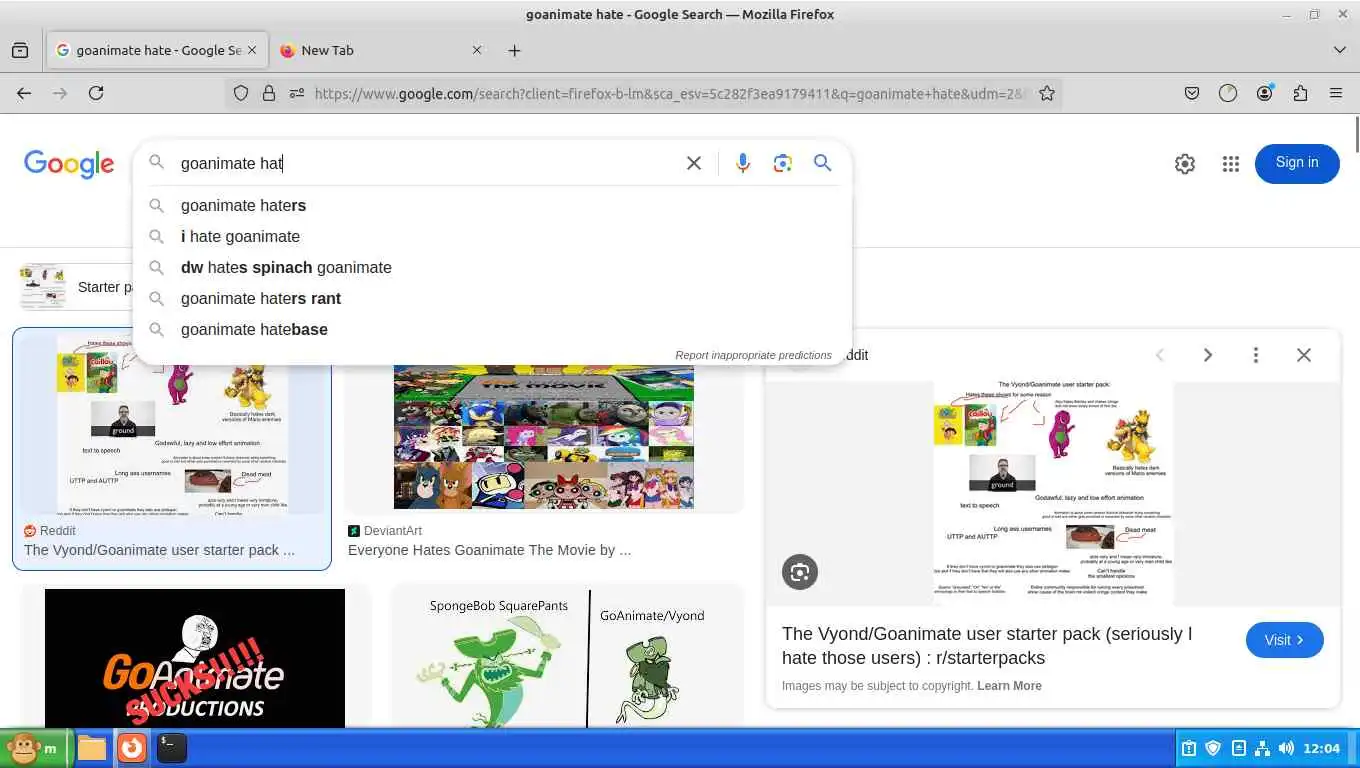This screenshot has height=768, width=1360.
Task: Click in the search text field
Action: [x=425, y=163]
